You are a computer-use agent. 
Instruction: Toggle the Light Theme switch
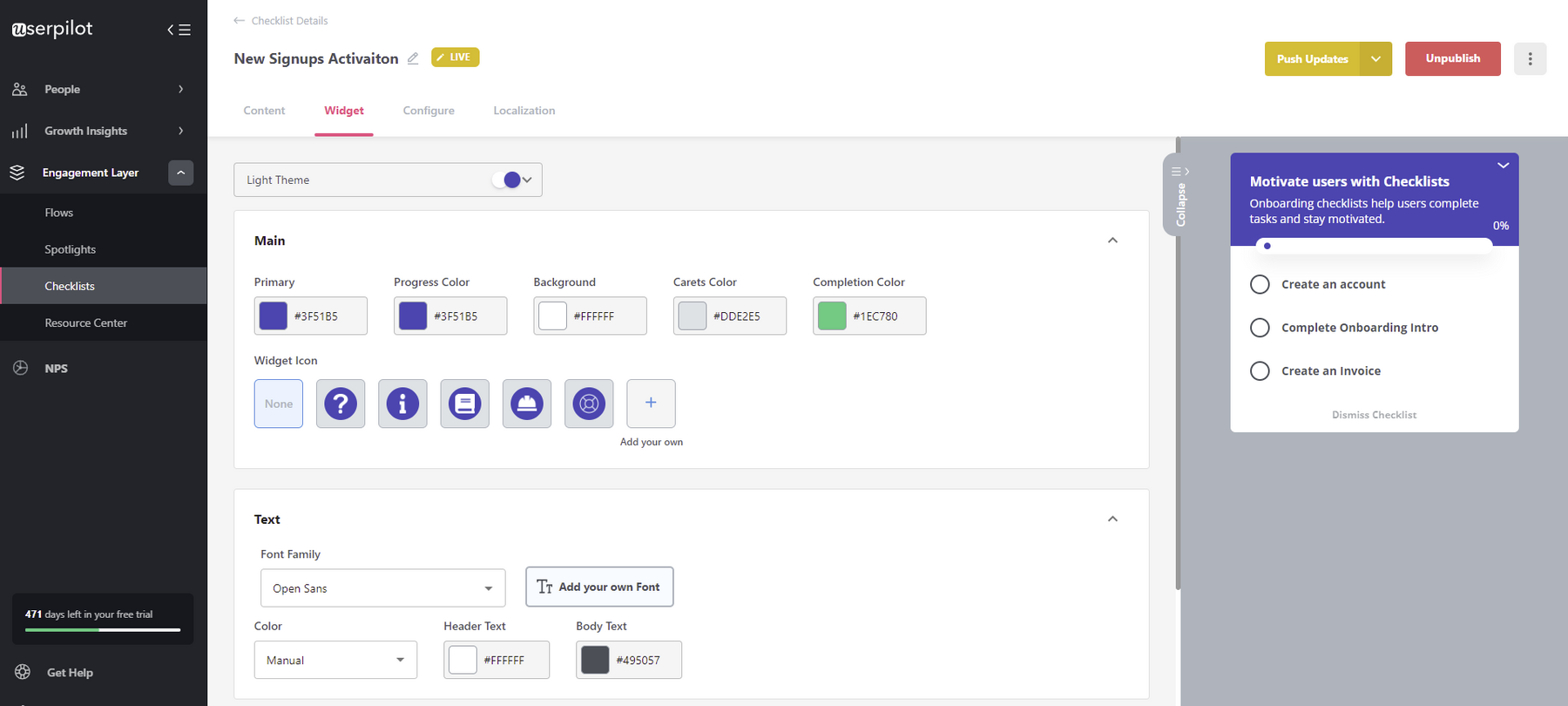click(506, 180)
